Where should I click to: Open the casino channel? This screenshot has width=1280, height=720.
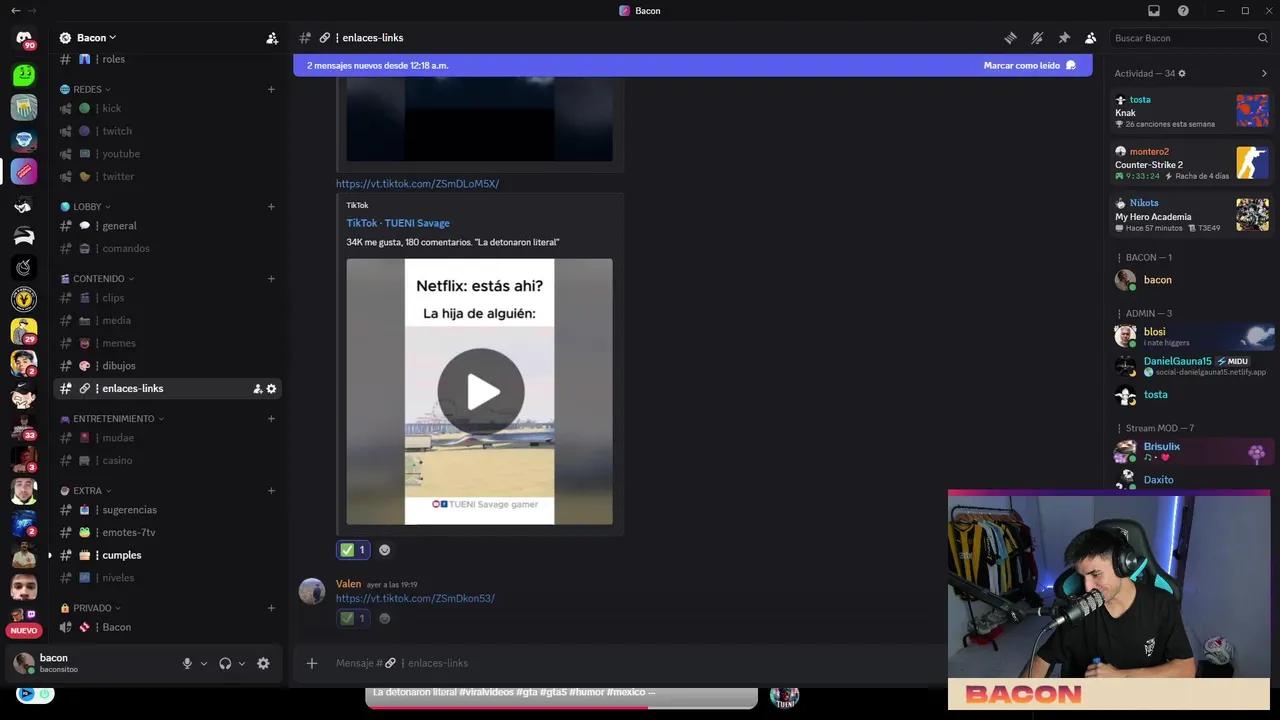click(167, 461)
